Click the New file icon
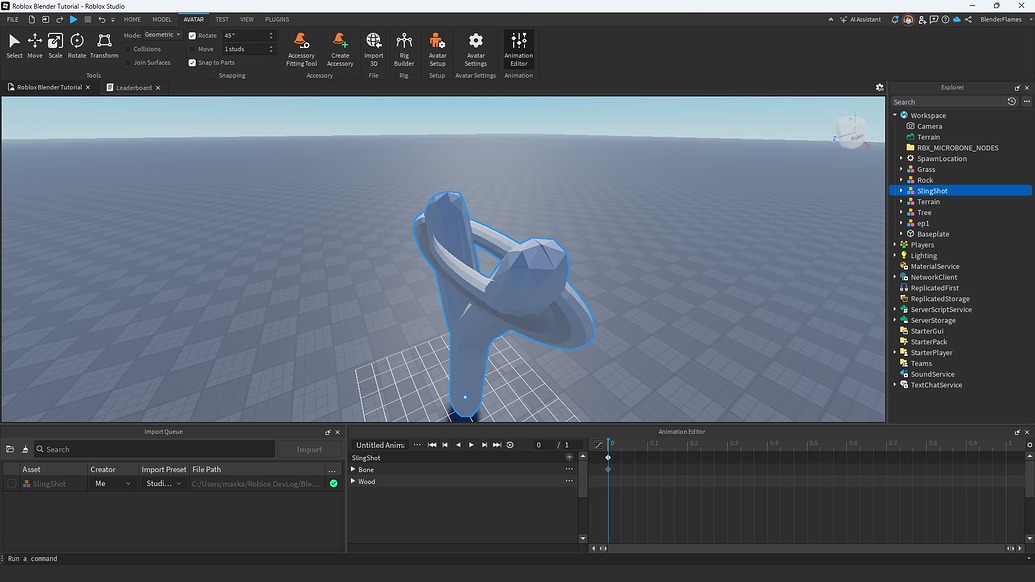 (x=31, y=20)
